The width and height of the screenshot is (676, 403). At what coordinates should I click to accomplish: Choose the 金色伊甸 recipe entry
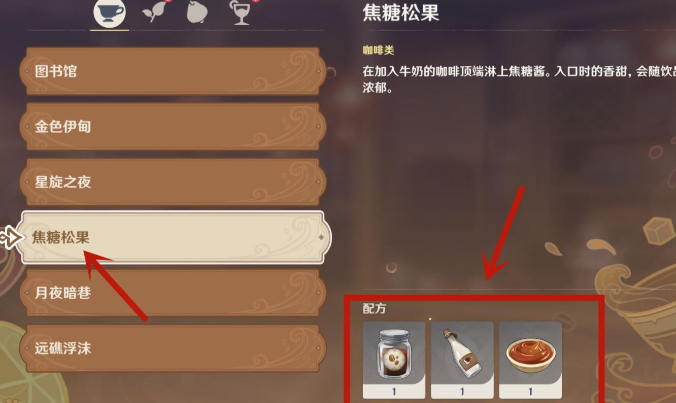click(x=172, y=126)
